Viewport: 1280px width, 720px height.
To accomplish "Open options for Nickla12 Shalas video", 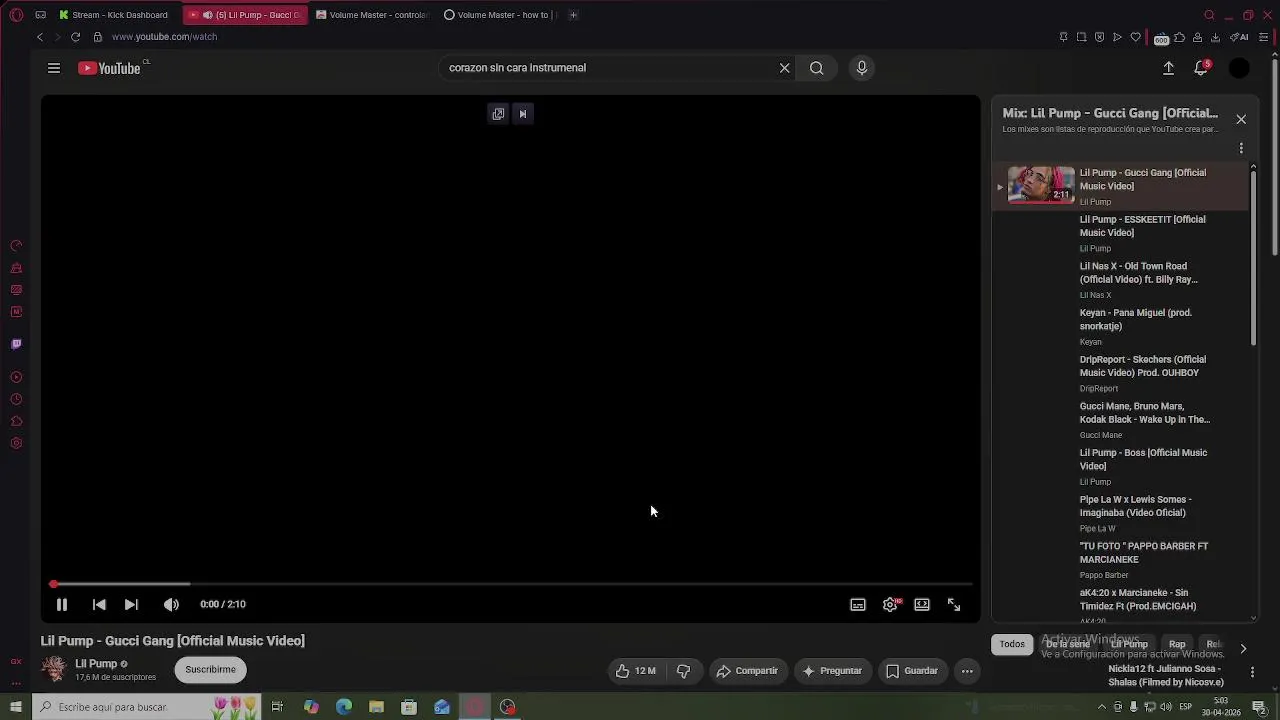I will coord(1252,672).
